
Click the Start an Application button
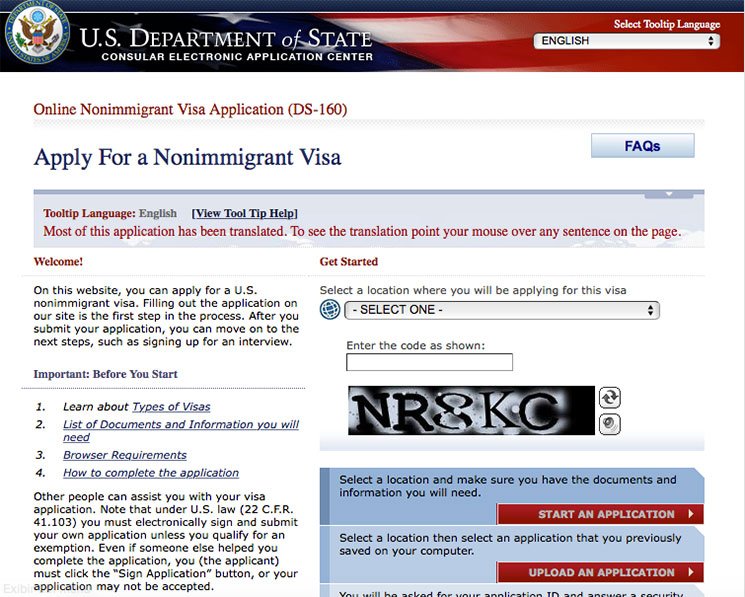(606, 514)
